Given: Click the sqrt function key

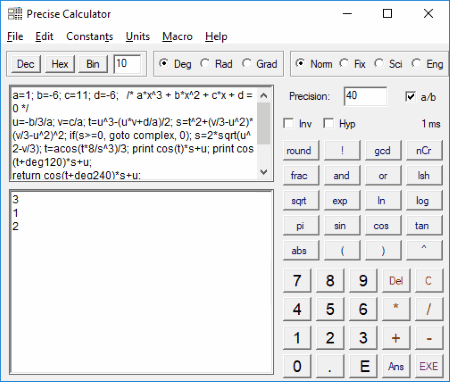Looking at the screenshot, I should point(301,201).
